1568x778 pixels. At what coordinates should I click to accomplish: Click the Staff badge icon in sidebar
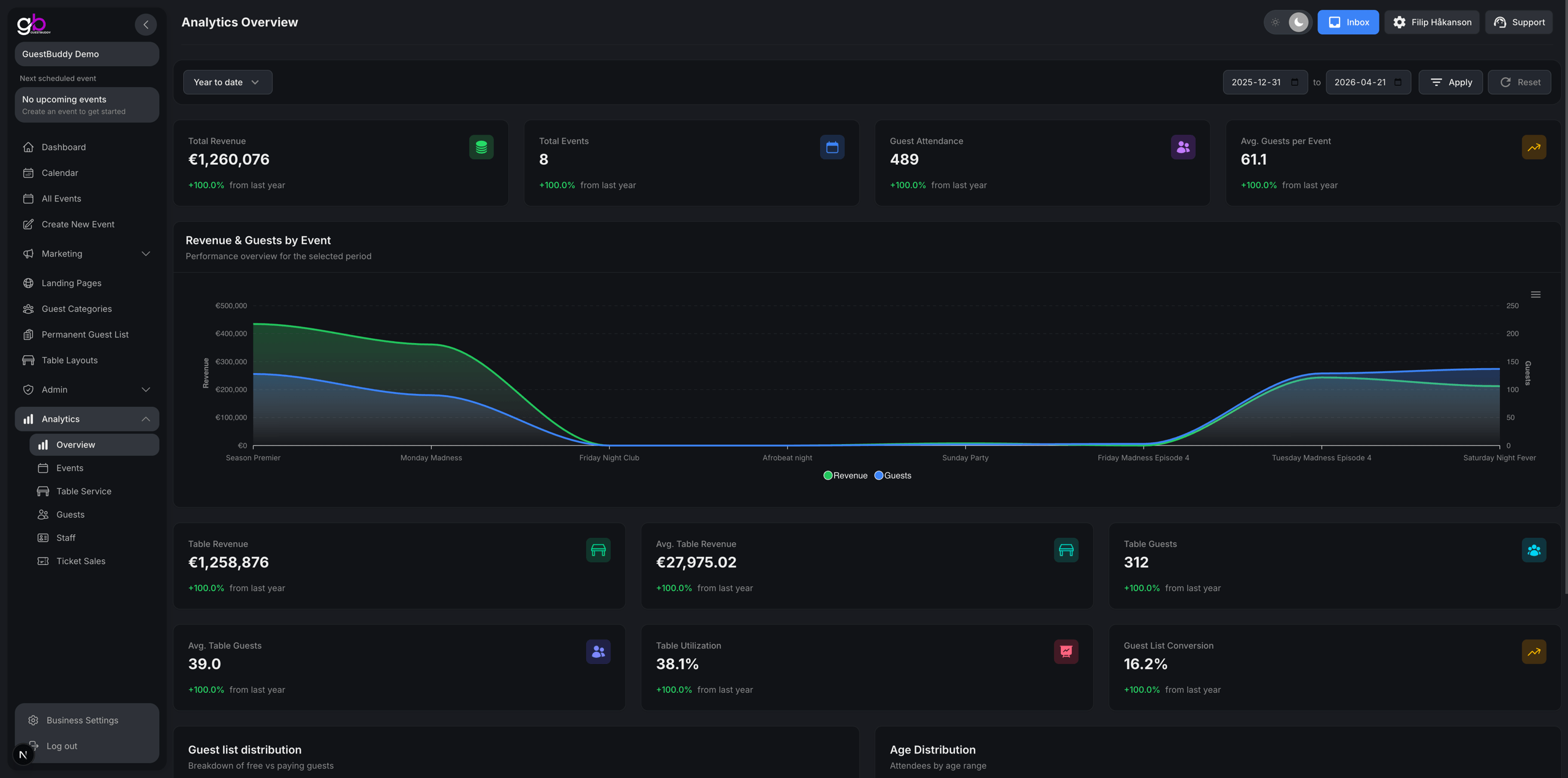pyautogui.click(x=42, y=537)
